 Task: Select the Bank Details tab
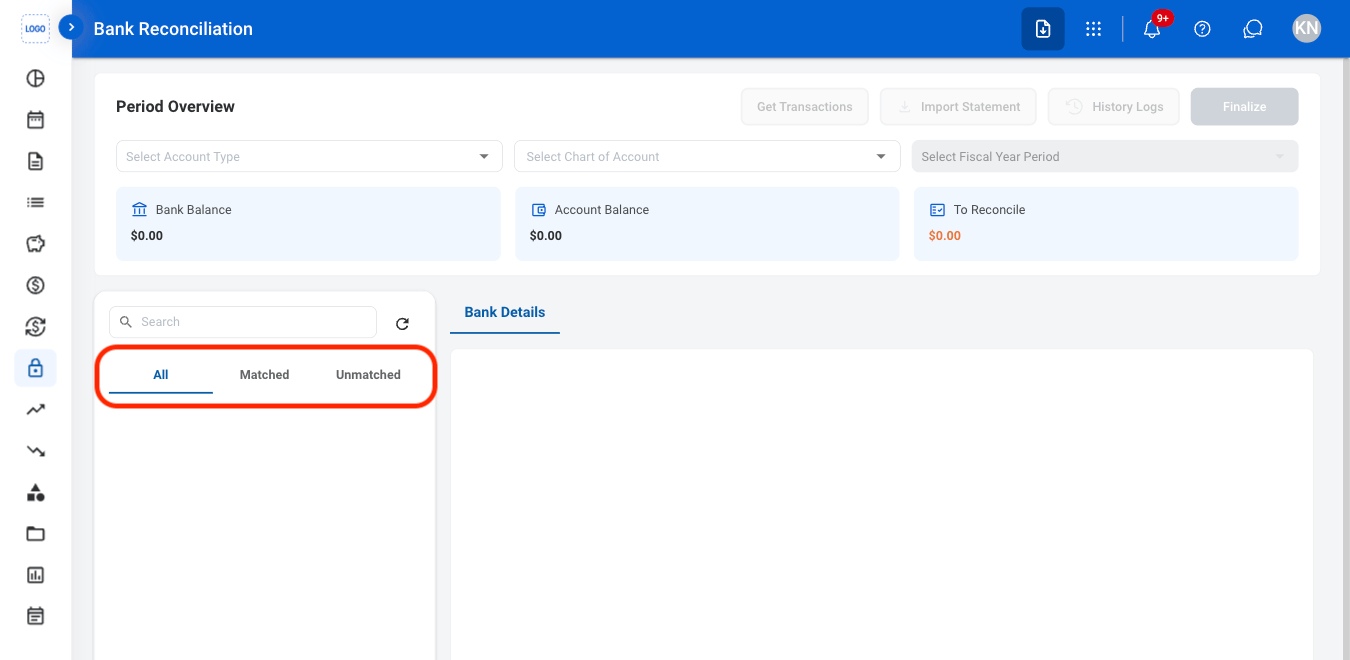click(505, 312)
